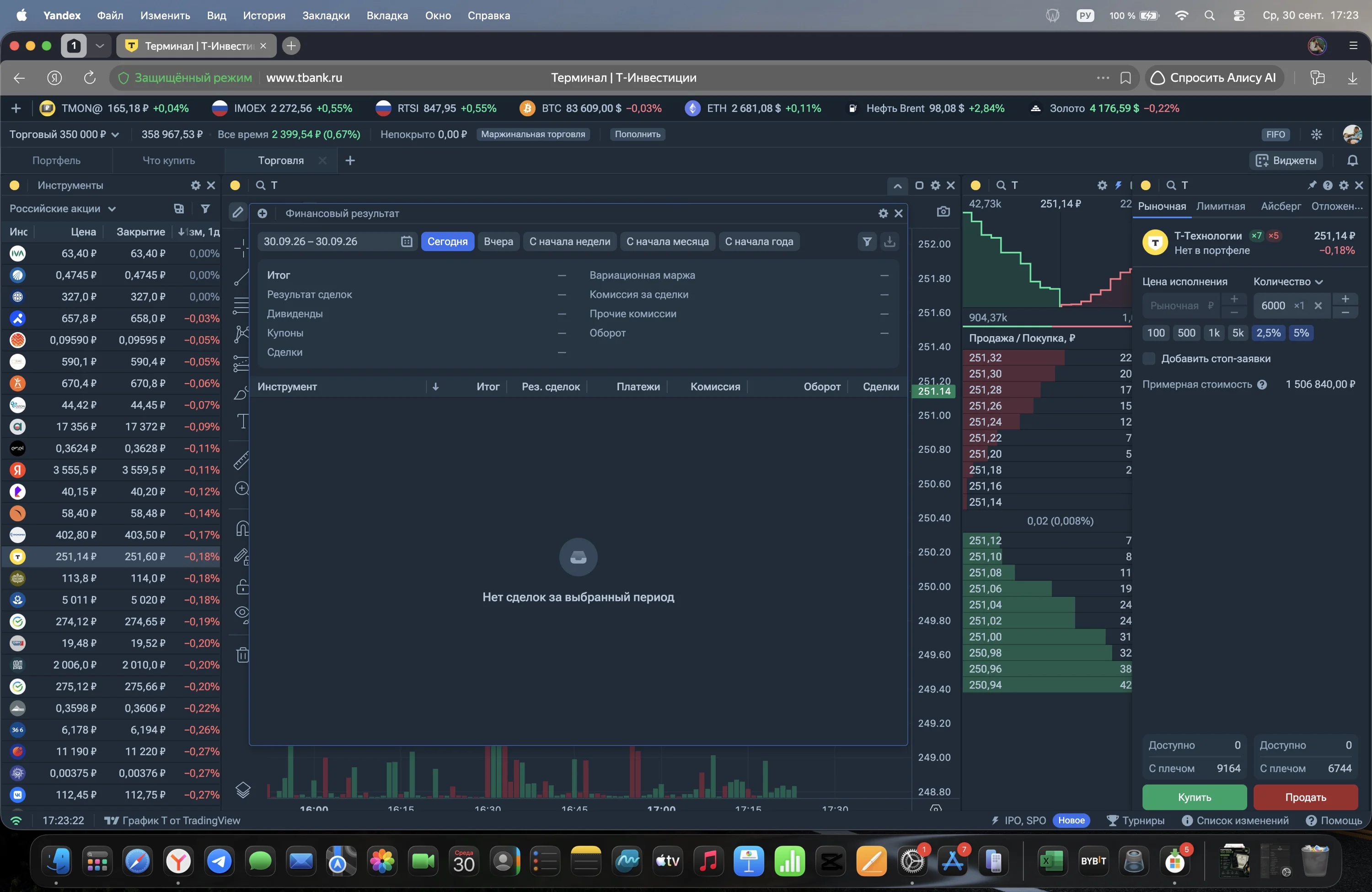Collapse the chart widget with the chevron up
The width and height of the screenshot is (1372, 892).
(898, 186)
